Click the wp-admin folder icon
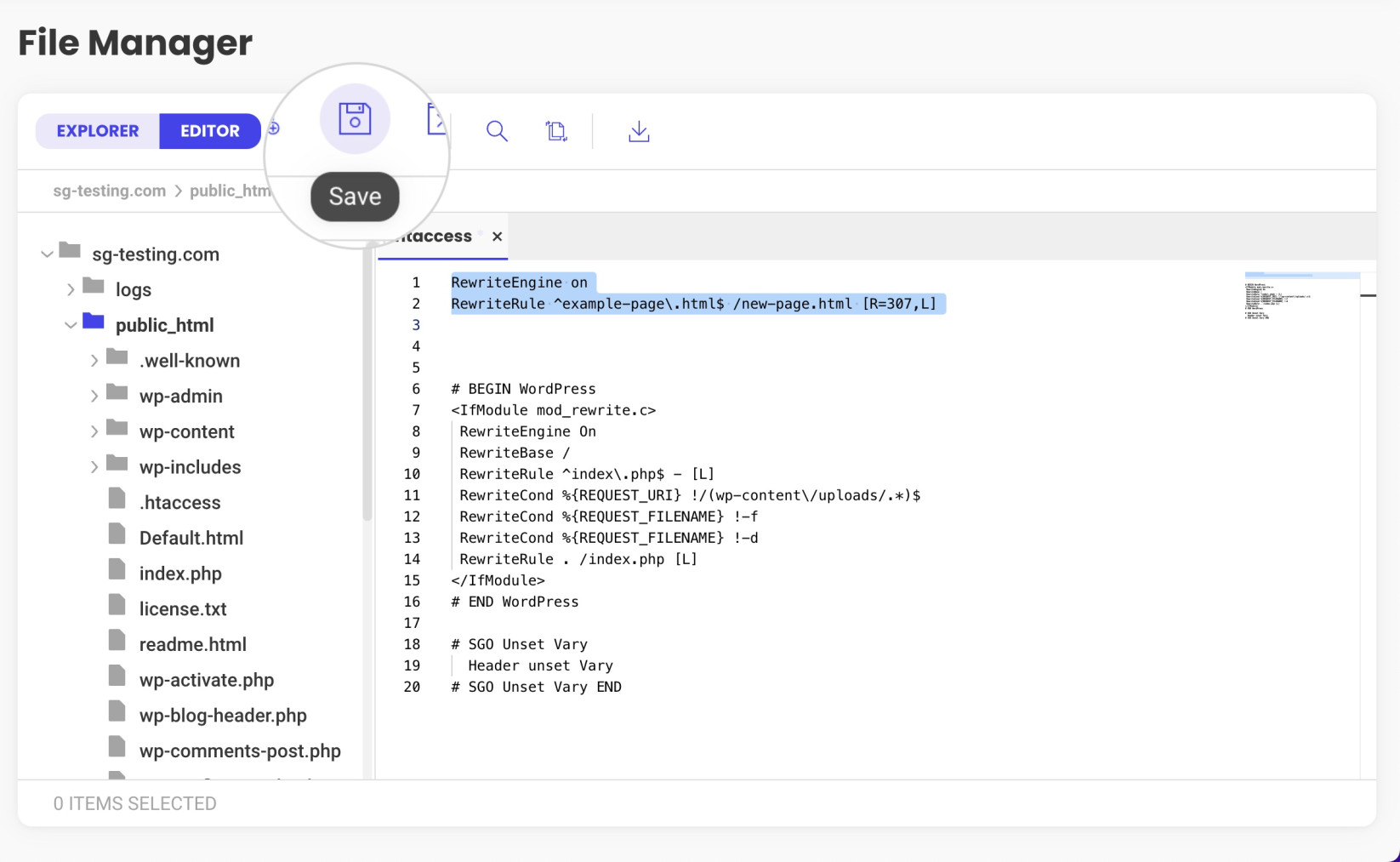 [117, 392]
